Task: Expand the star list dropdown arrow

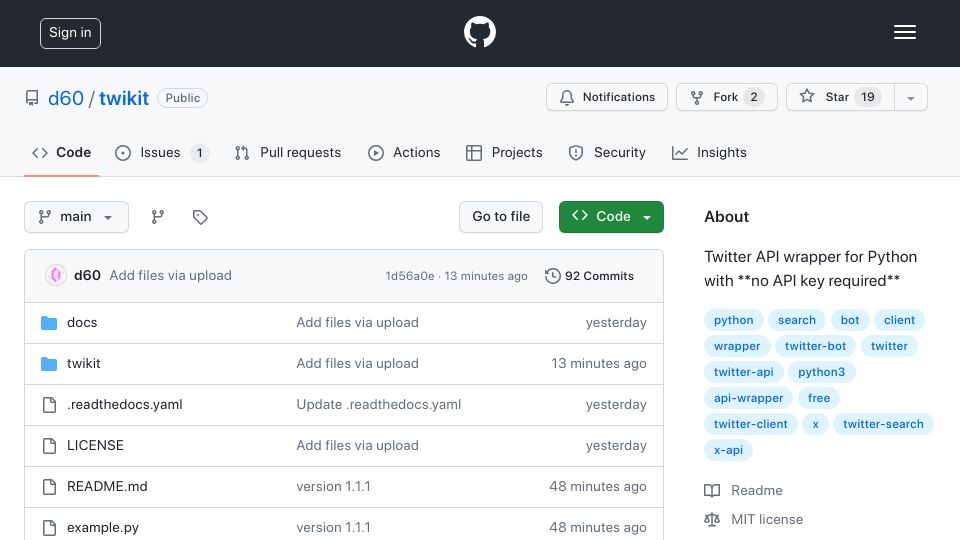Action: pos(910,97)
